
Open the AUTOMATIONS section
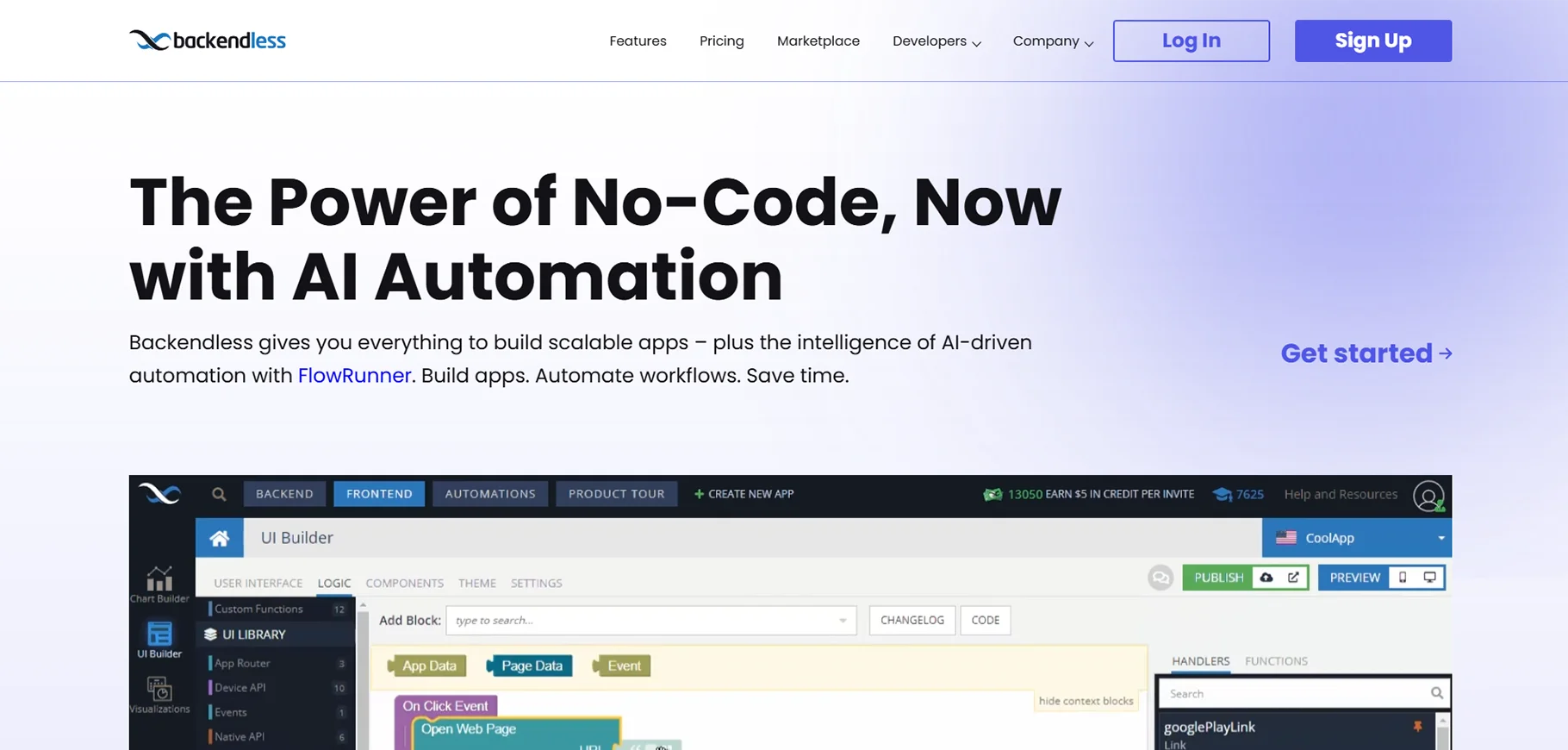(490, 494)
